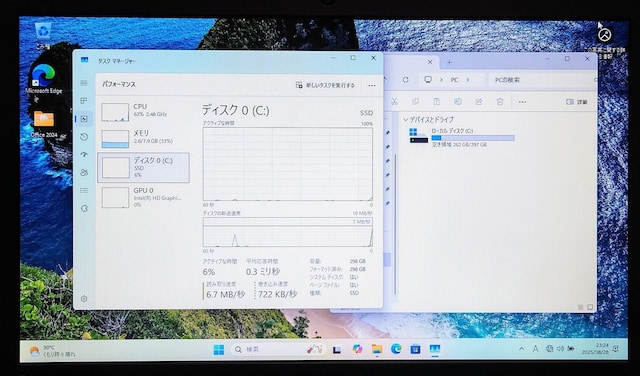This screenshot has width=640, height=376.
Task: Click the disk transfer rate graph
Action: pos(288,232)
